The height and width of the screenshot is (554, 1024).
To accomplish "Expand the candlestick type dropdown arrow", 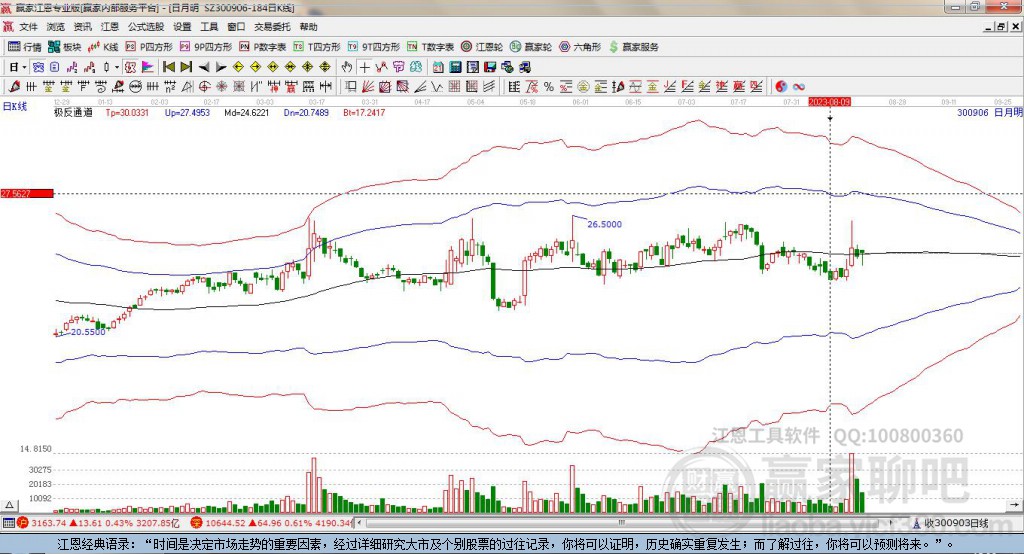I will (x=117, y=67).
